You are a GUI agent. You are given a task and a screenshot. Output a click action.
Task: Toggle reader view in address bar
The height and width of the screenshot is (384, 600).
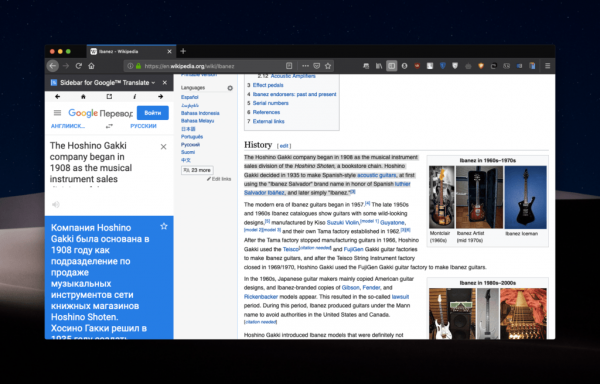click(x=289, y=66)
